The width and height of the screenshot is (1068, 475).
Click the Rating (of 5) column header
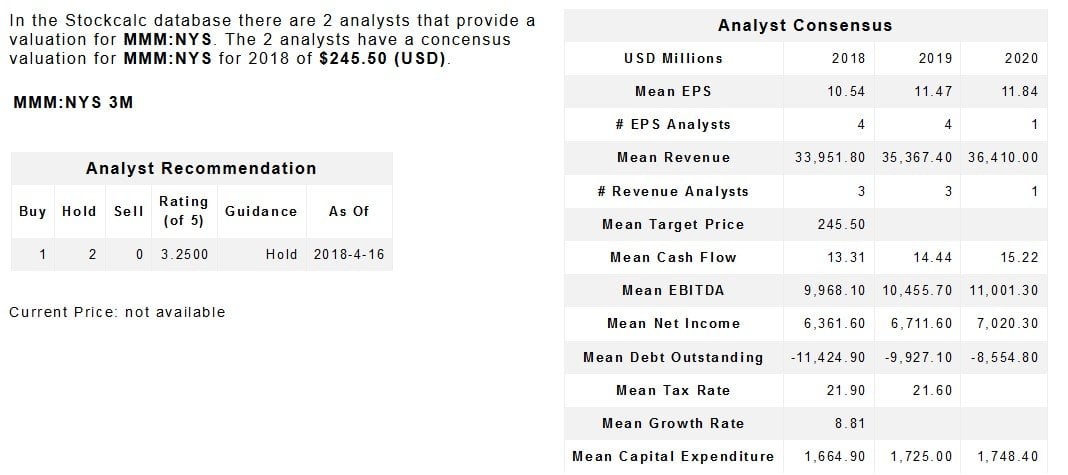[x=183, y=211]
